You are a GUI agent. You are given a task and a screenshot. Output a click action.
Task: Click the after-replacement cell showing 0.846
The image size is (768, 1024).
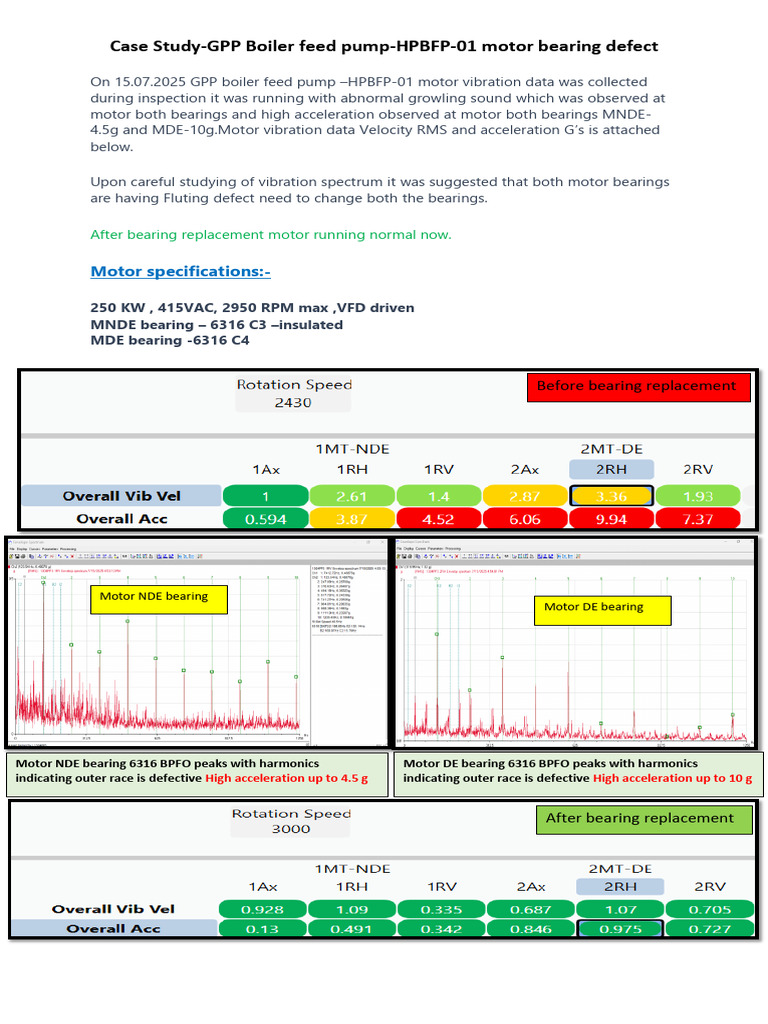(530, 929)
